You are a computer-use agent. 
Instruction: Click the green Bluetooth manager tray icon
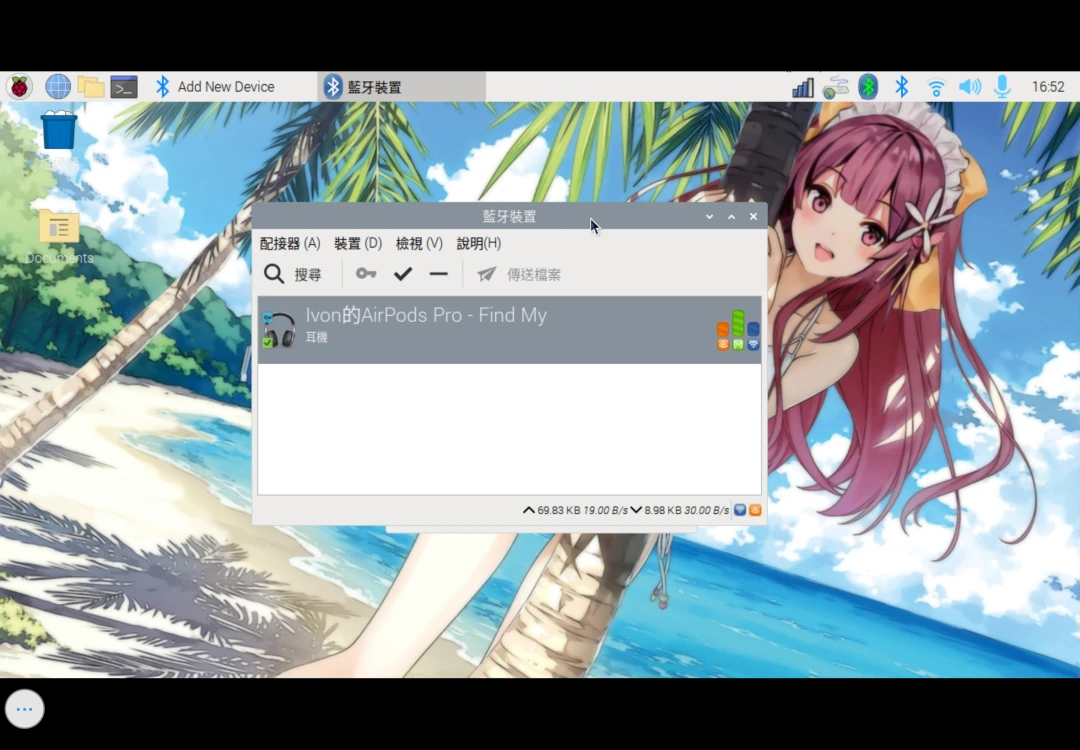coord(868,87)
